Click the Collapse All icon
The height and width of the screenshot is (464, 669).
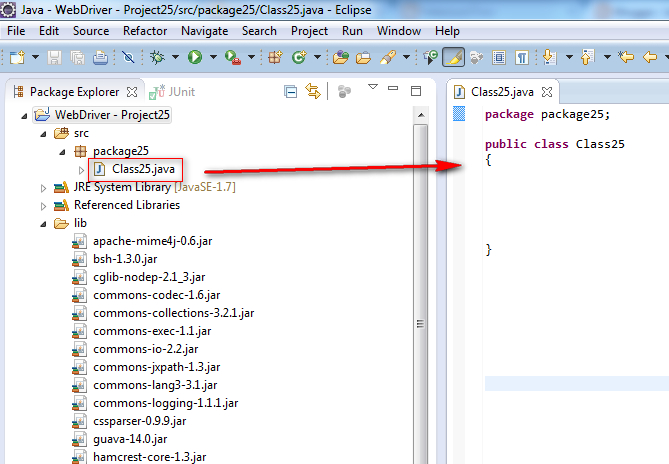point(291,92)
